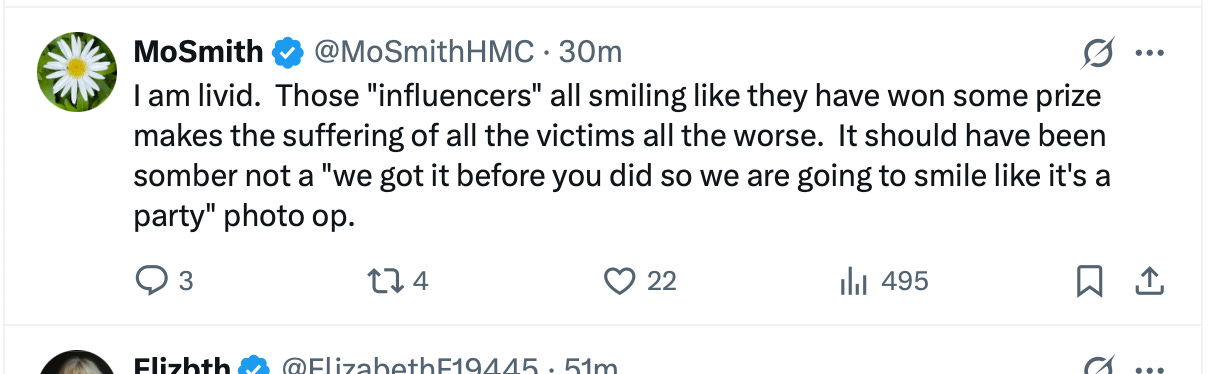Open Elizbth's tweet via 51m timestamp
Image resolution: width=1214 pixels, height=374 pixels.
click(x=592, y=367)
